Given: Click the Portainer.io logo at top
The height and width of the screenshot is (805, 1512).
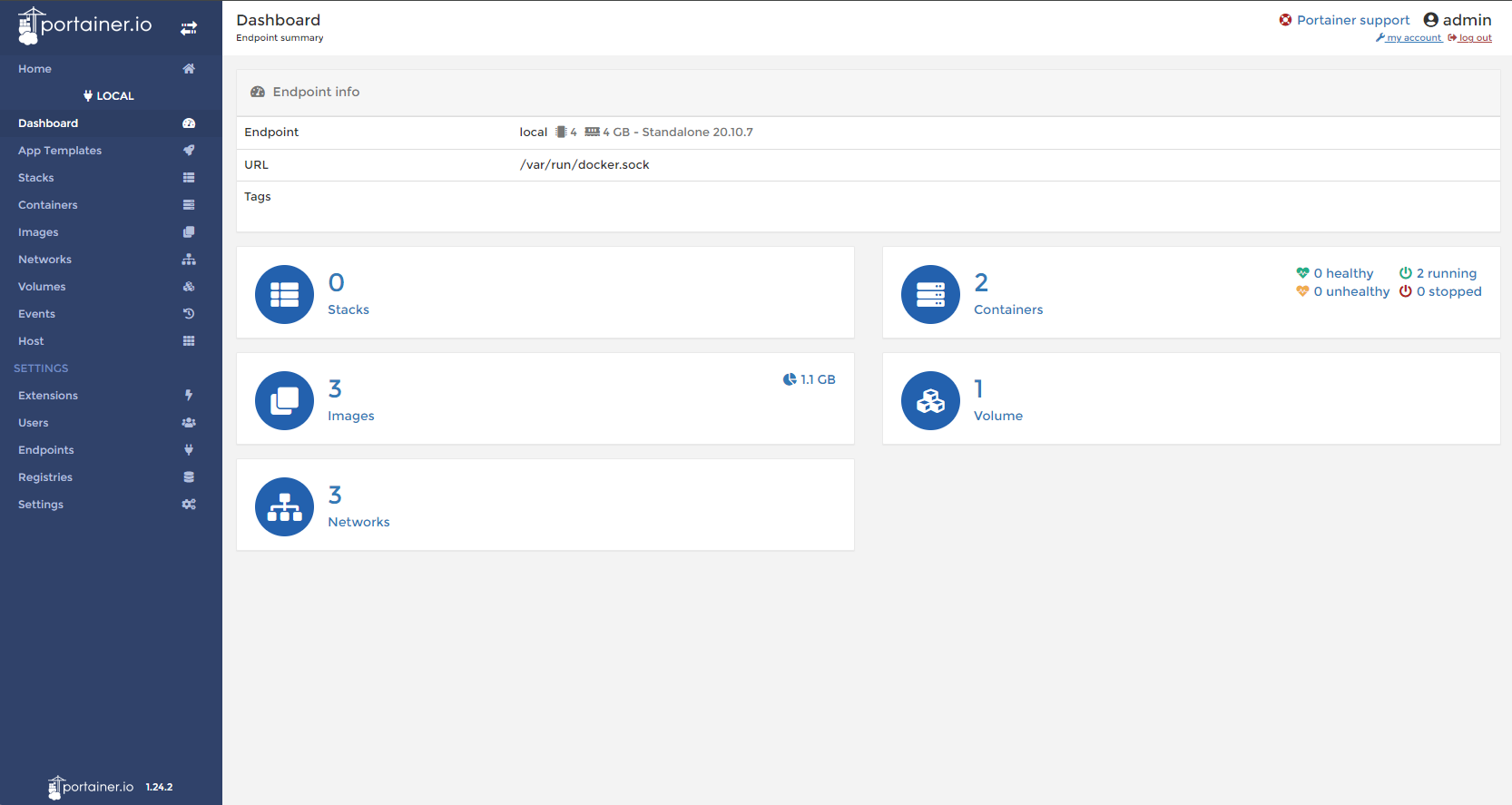Looking at the screenshot, I should tap(85, 25).
